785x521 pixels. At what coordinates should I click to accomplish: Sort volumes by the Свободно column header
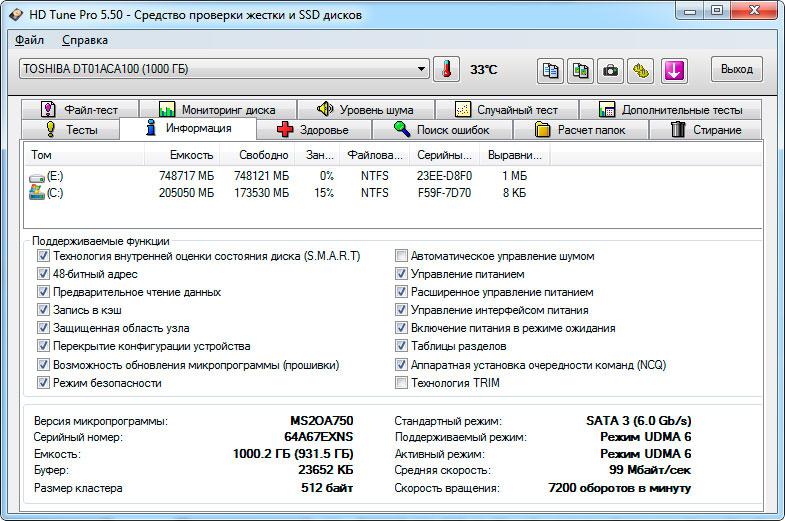pyautogui.click(x=263, y=155)
